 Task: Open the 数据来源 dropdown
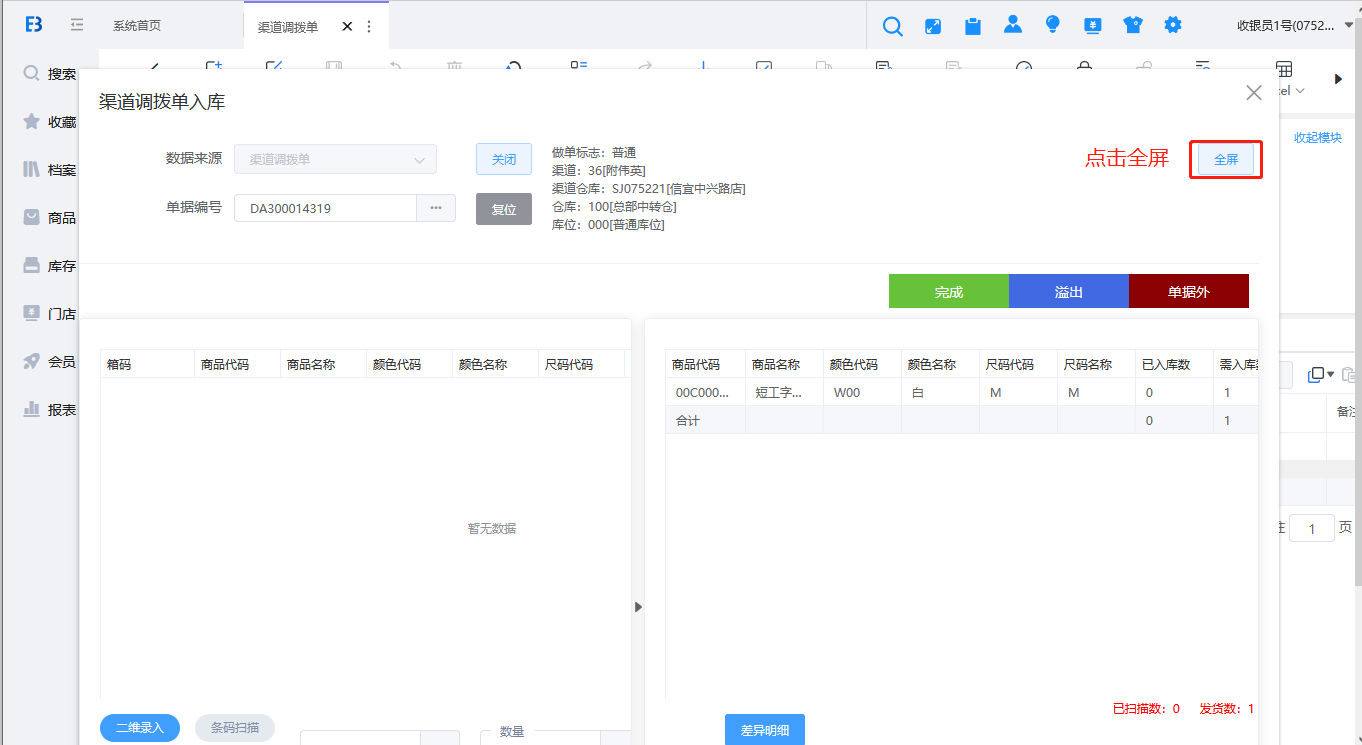click(x=335, y=159)
